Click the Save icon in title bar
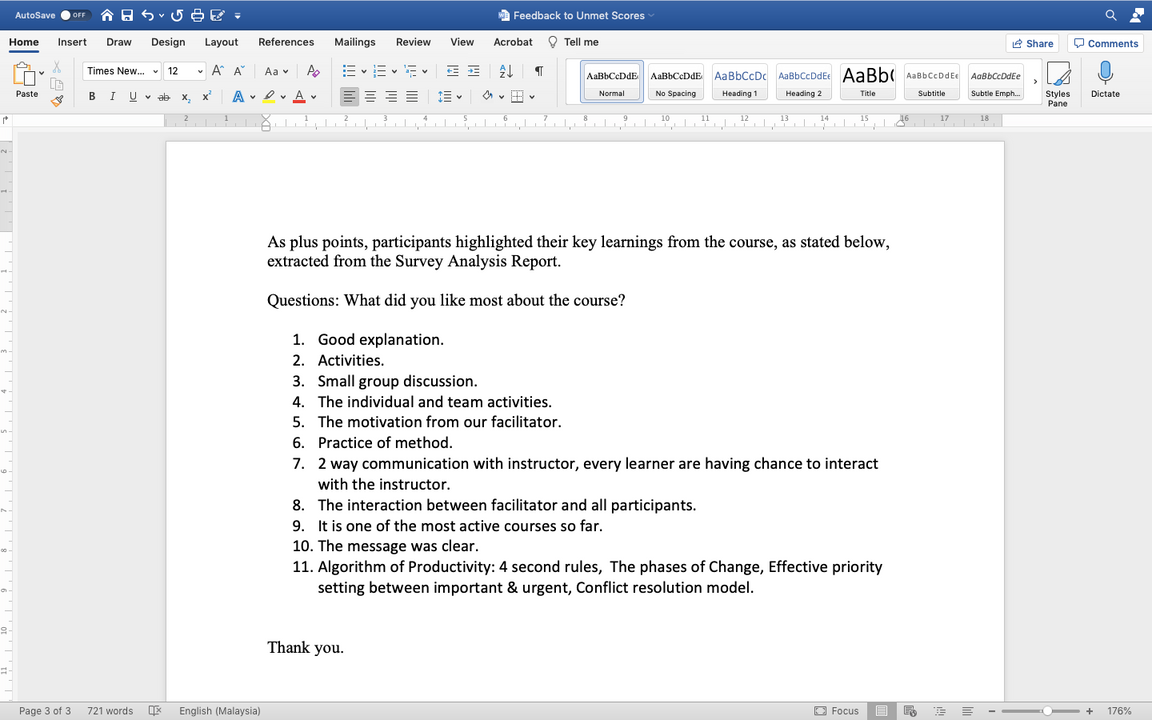This screenshot has width=1152, height=720. pyautogui.click(x=127, y=15)
